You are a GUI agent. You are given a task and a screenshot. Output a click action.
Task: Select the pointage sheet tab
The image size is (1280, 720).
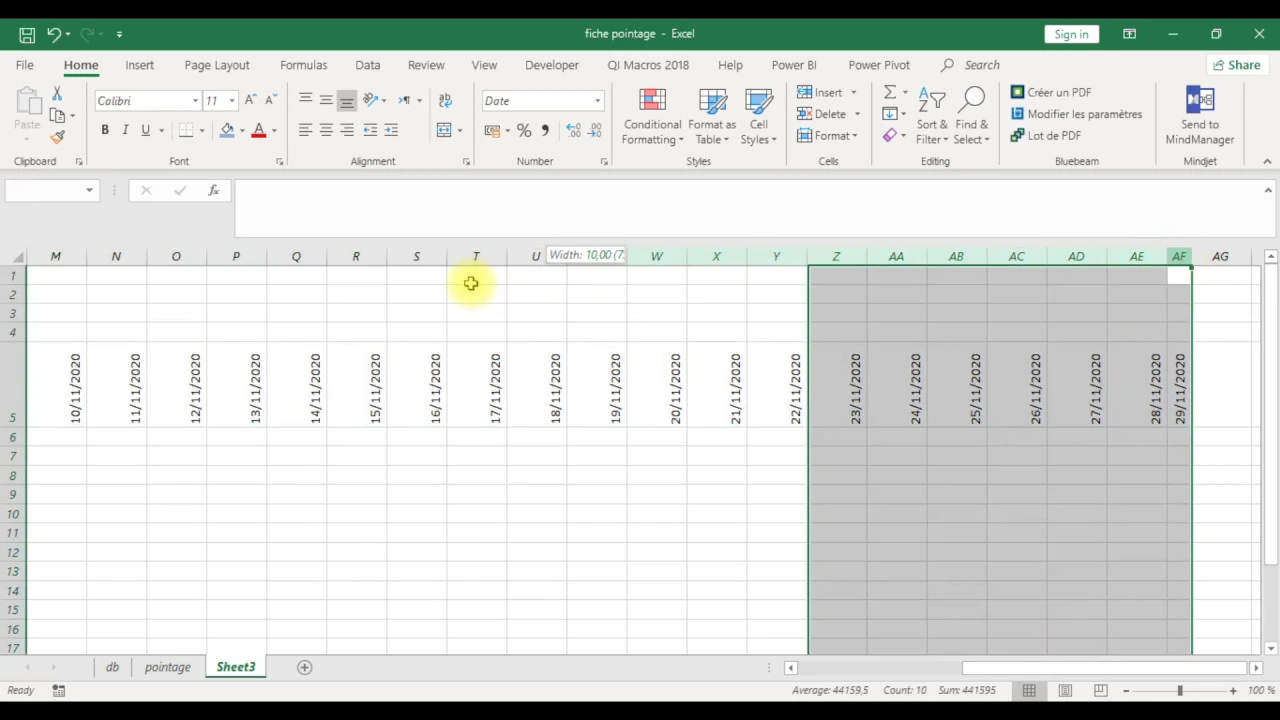[x=167, y=667]
